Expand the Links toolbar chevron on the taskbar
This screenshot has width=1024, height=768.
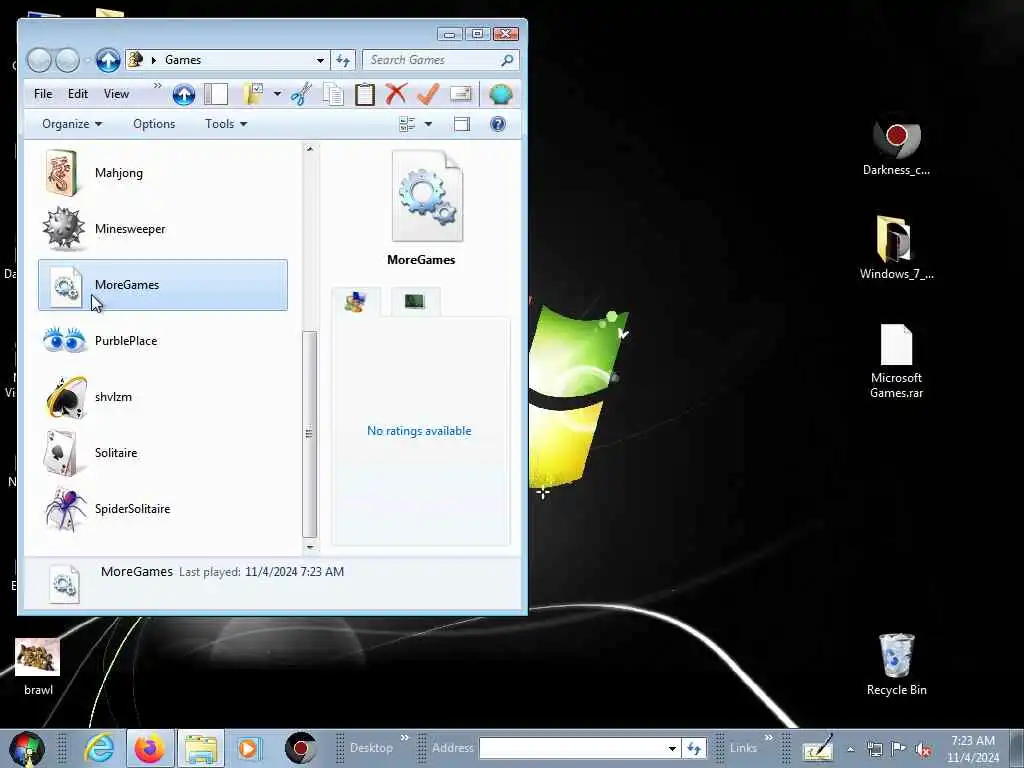coord(769,738)
